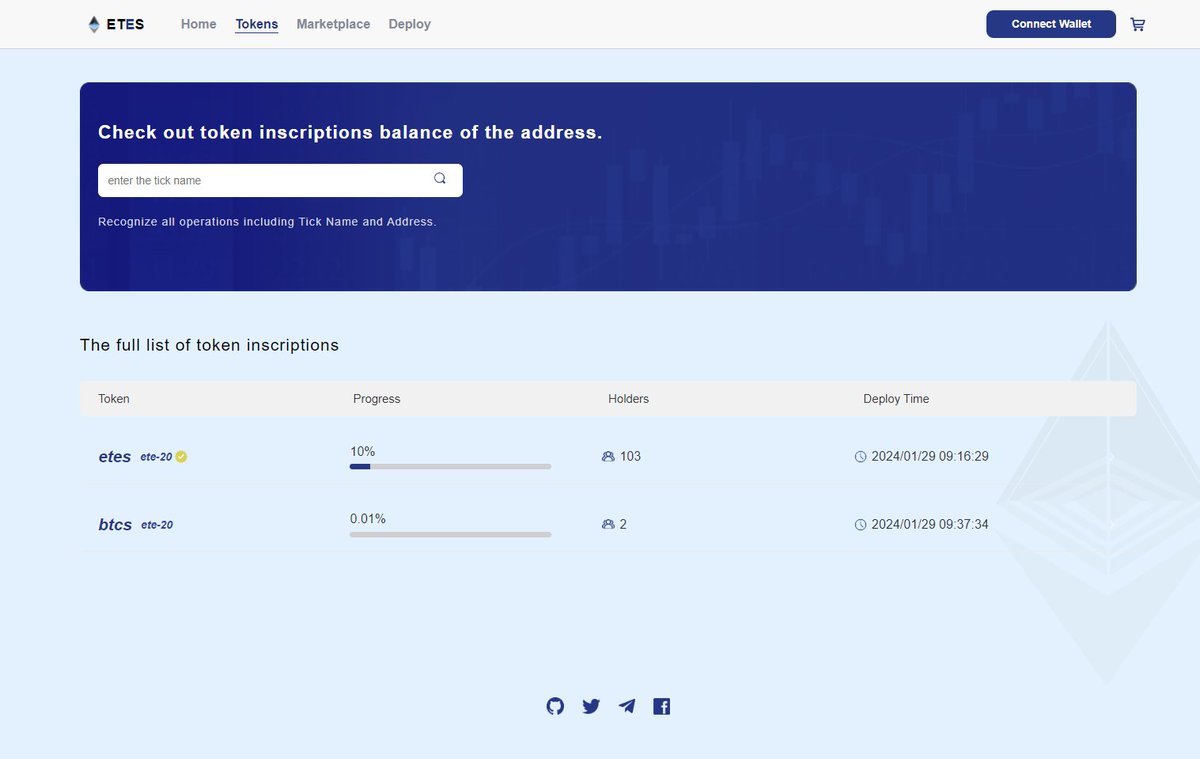Open the etes token details
This screenshot has height=759, width=1200.
click(x=113, y=456)
